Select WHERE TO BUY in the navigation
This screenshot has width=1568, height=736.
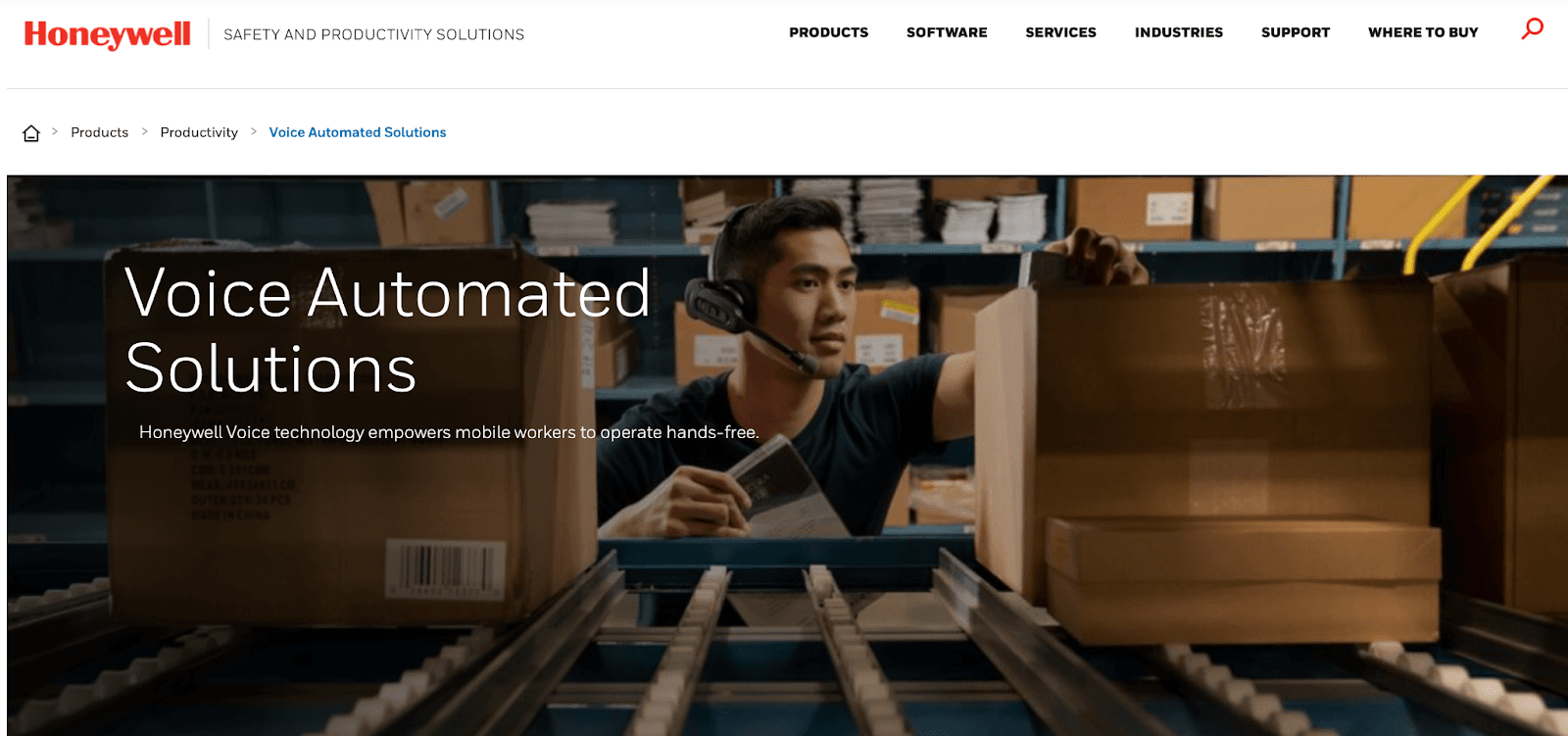point(1423,32)
